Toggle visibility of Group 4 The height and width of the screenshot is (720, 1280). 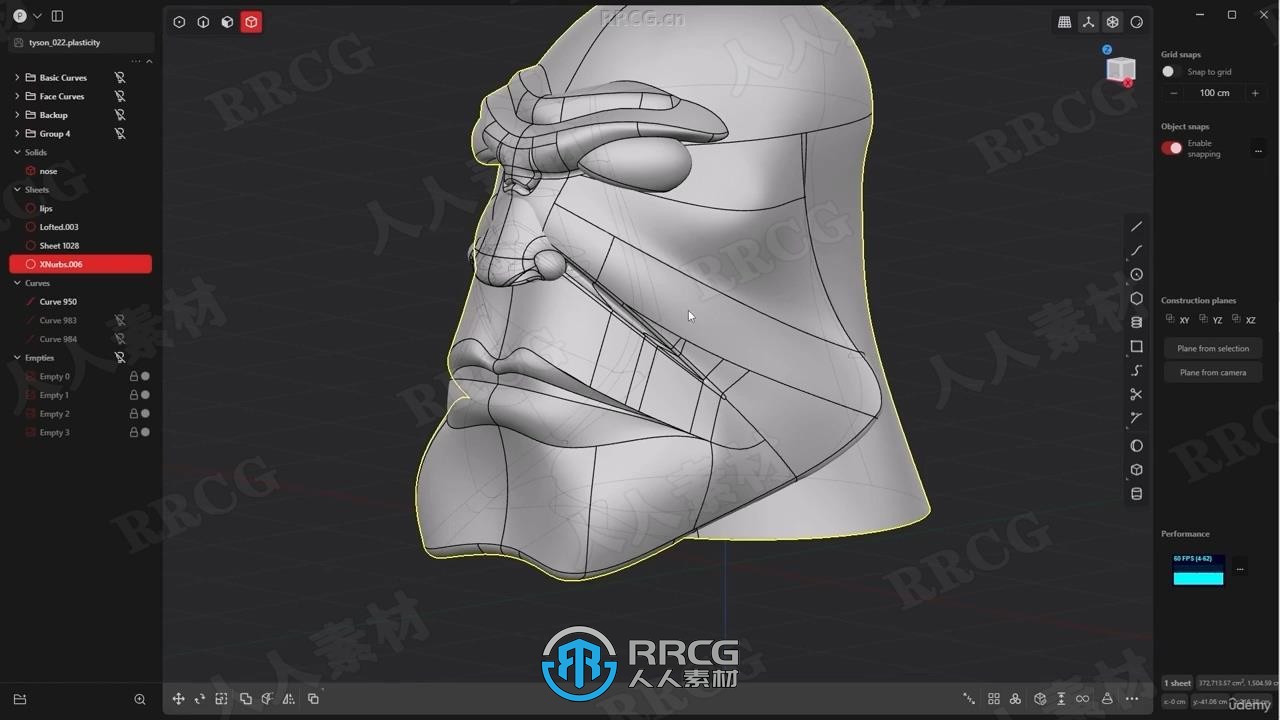click(120, 134)
